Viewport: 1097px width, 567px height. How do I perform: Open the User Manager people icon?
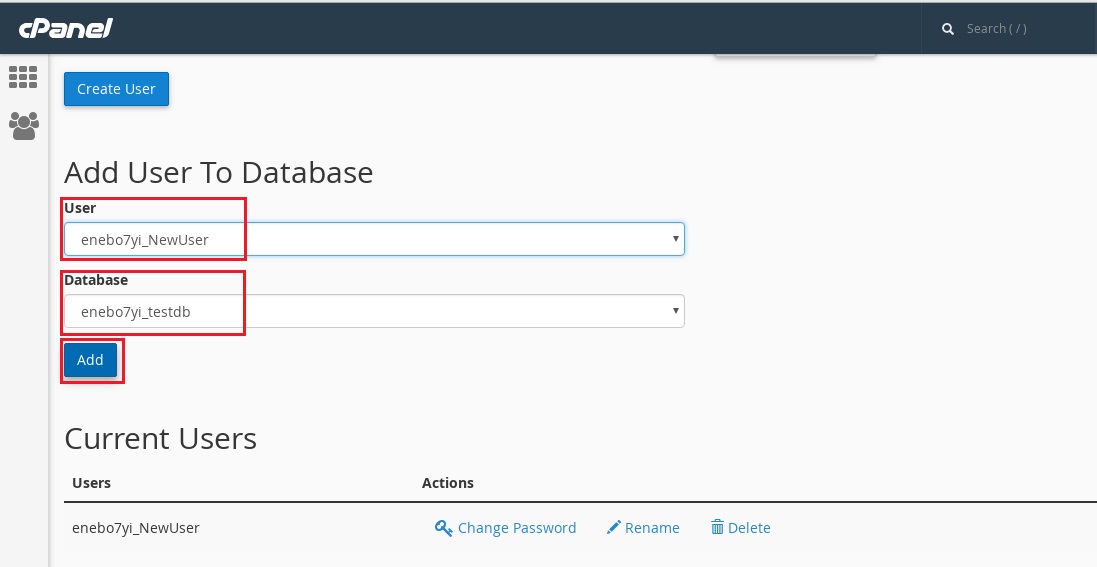[24, 126]
